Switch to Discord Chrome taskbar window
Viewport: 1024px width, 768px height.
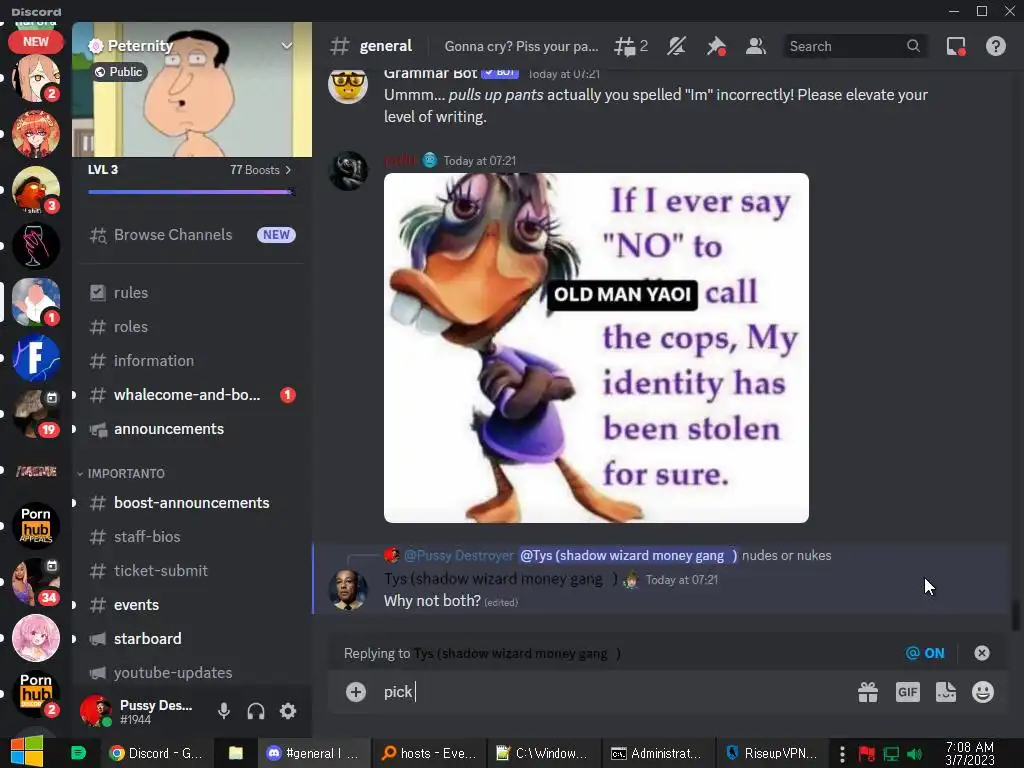click(157, 753)
